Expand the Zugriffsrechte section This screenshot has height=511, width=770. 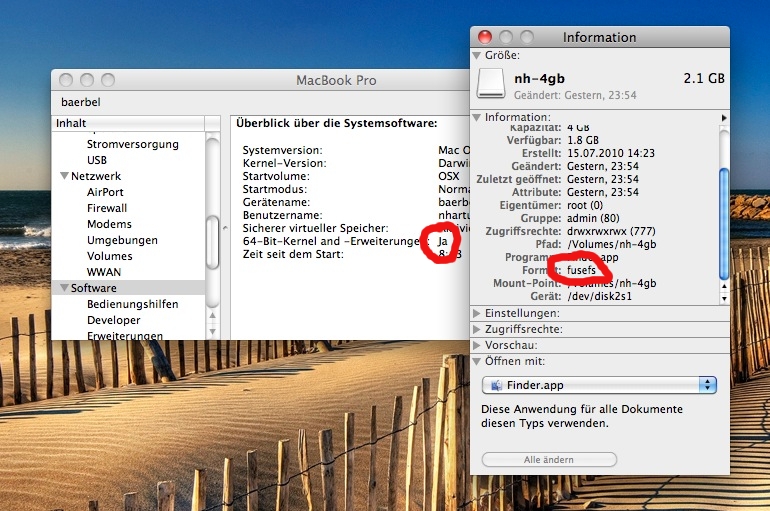click(476, 329)
